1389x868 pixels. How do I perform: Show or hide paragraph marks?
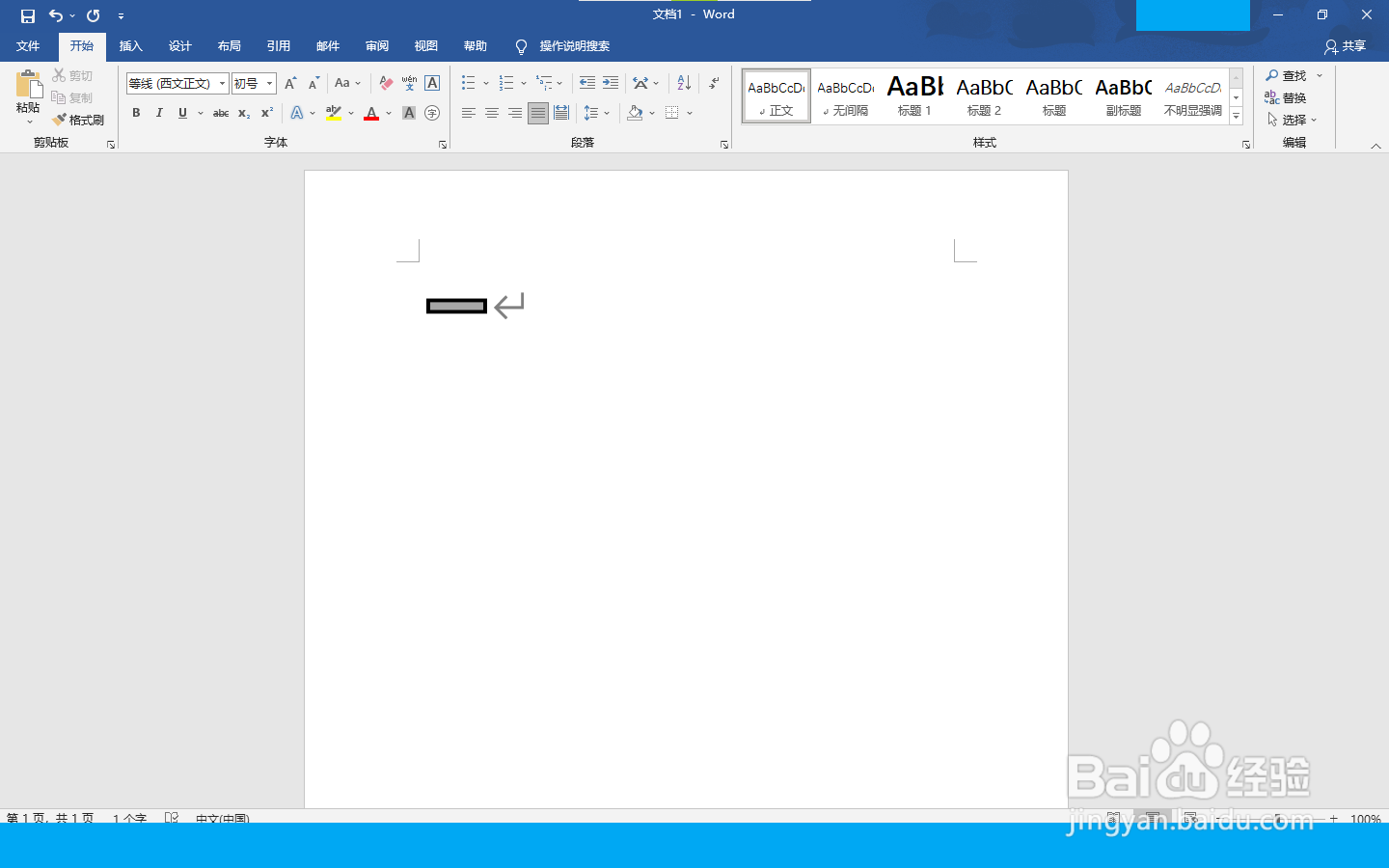point(714,83)
